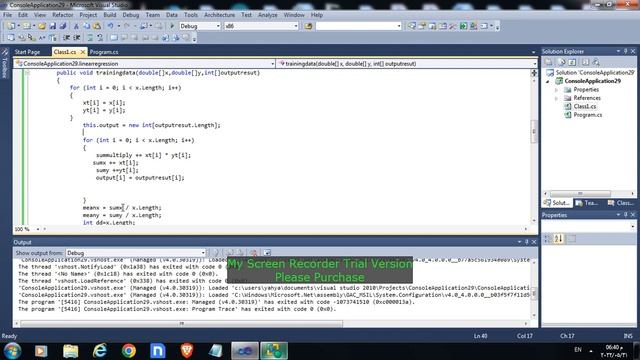Clear All icon in Output panel

tap(253, 253)
